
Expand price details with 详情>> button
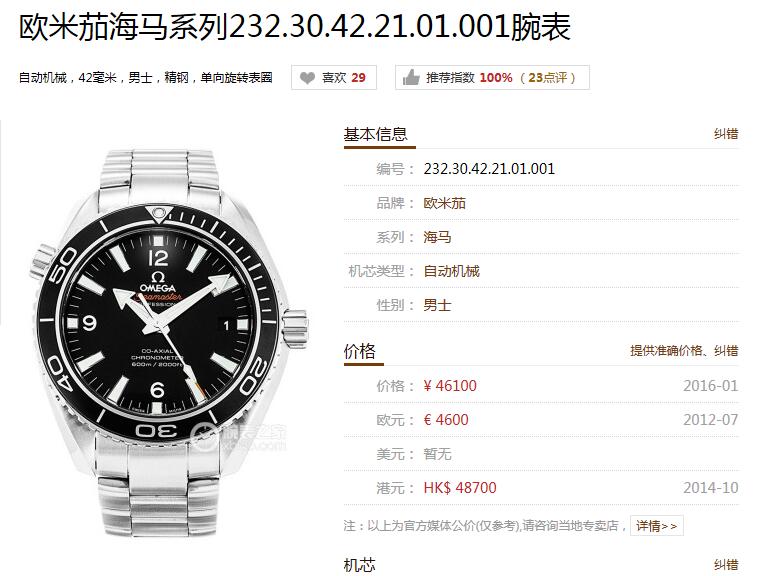pos(656,526)
